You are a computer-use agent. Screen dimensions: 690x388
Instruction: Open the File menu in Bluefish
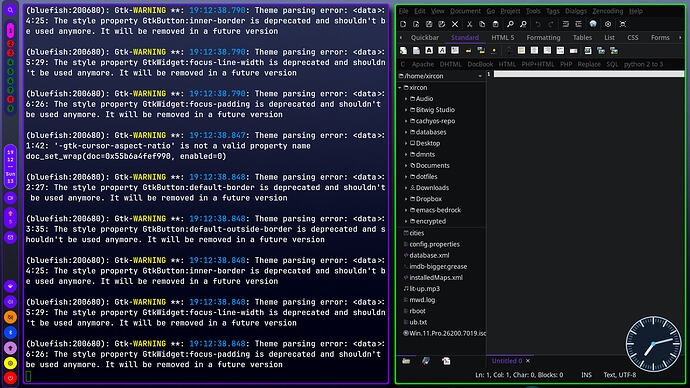404,11
